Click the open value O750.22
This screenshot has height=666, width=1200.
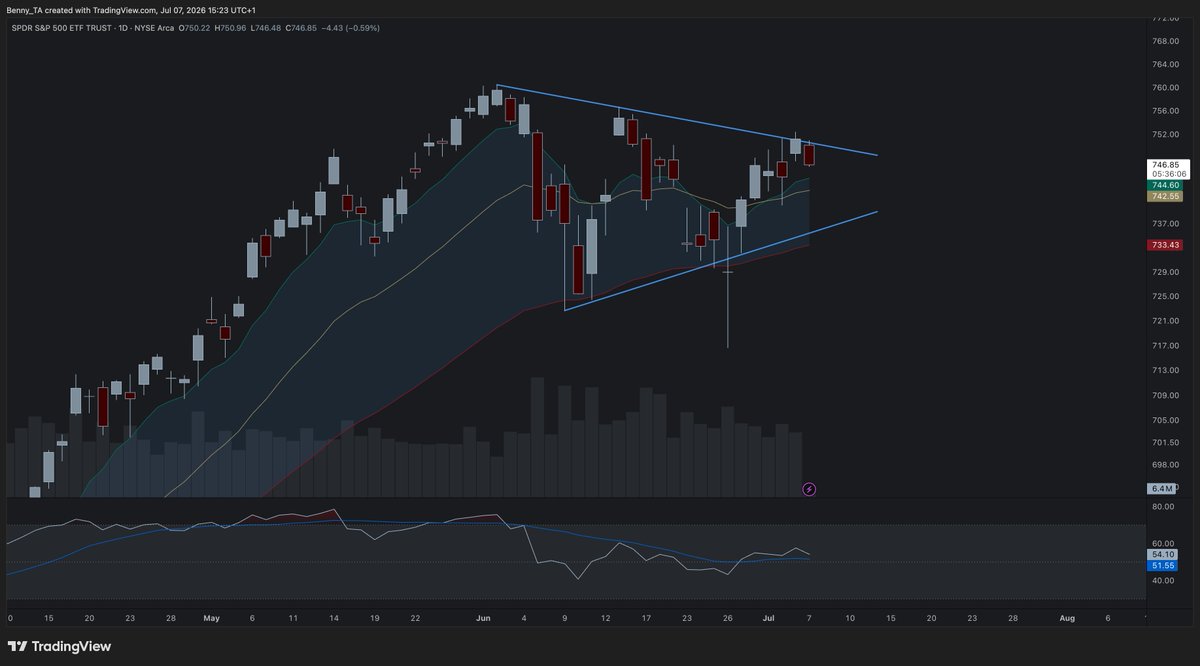[196, 28]
